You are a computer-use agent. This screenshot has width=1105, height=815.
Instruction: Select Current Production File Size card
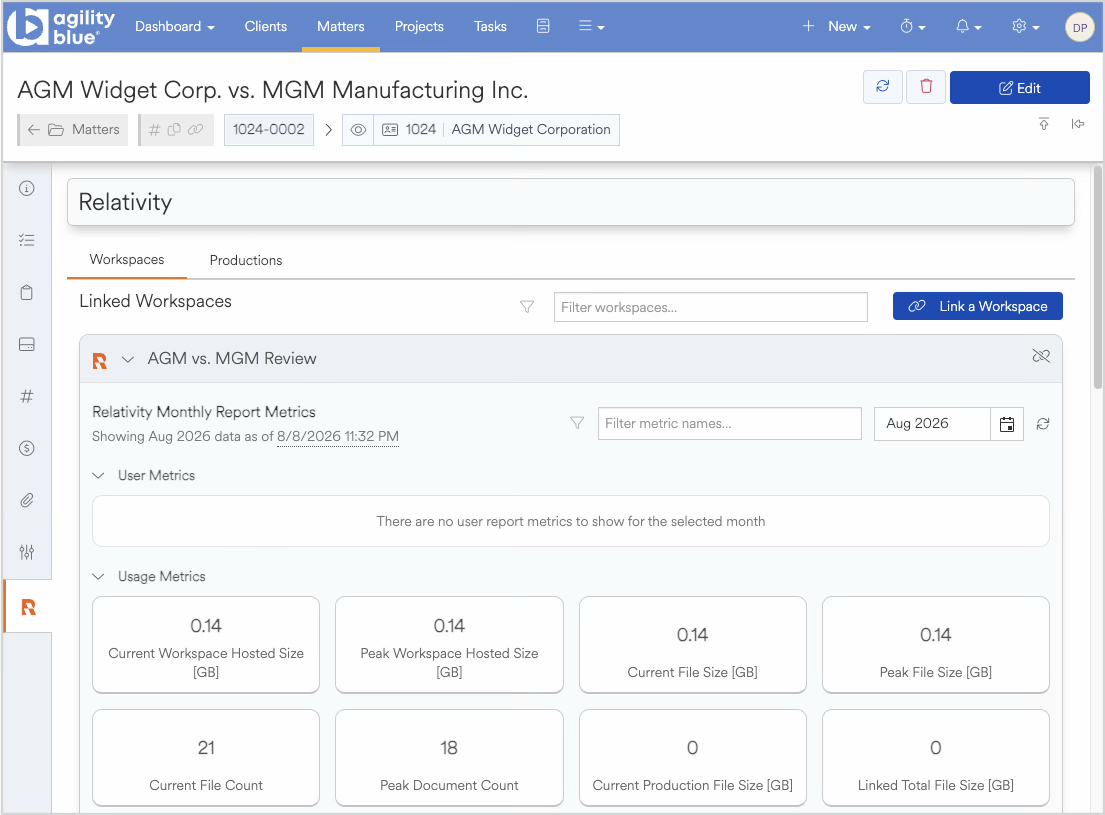(x=692, y=757)
